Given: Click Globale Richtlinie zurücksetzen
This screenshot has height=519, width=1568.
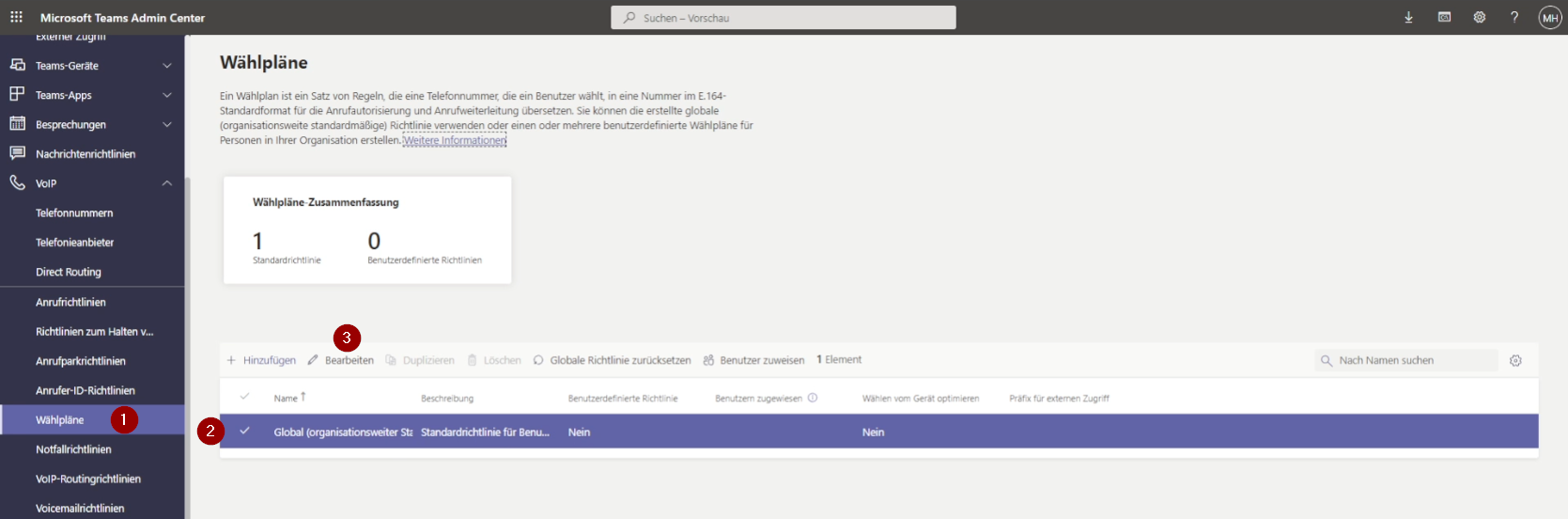Looking at the screenshot, I should coord(612,360).
